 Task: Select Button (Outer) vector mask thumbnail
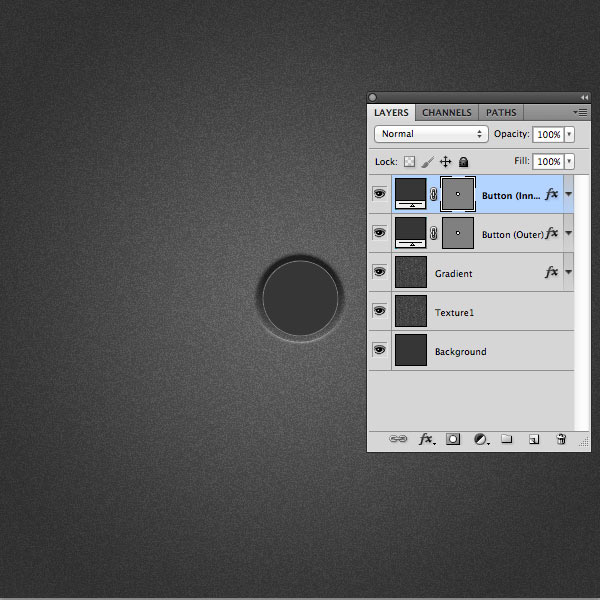458,233
